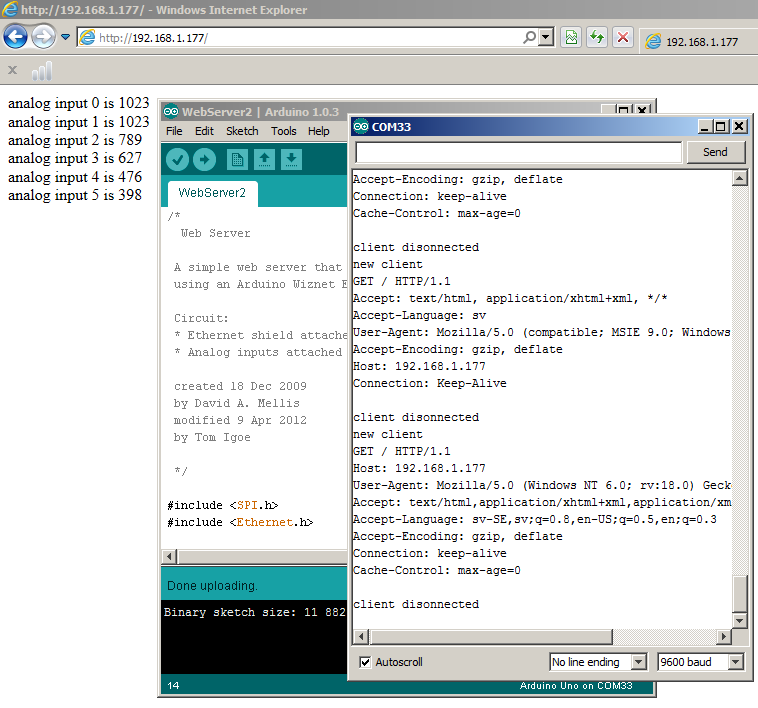The height and width of the screenshot is (708, 758).
Task: Click the IE Forward arrow button
Action: (x=44, y=37)
